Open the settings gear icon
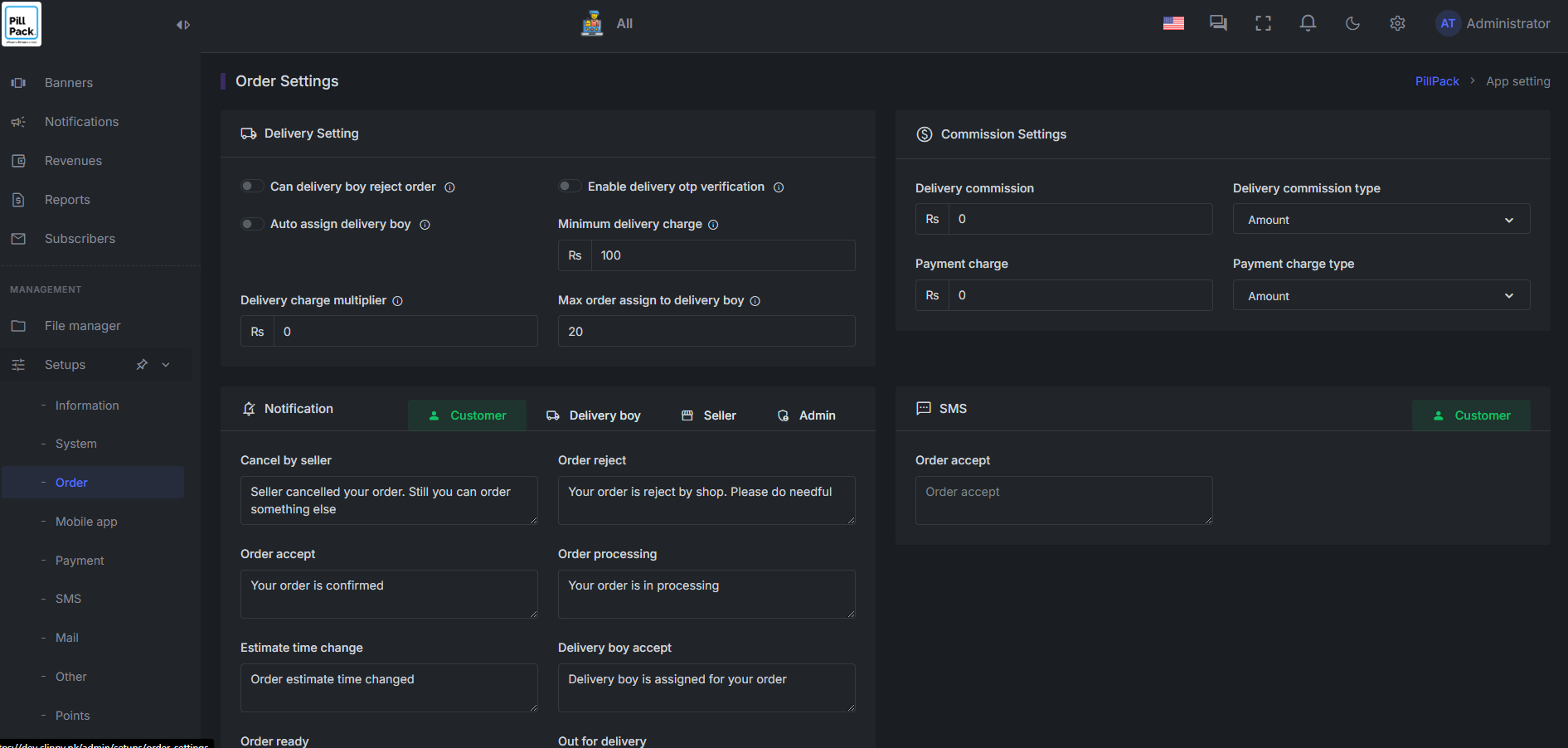Image resolution: width=1568 pixels, height=748 pixels. click(1397, 23)
